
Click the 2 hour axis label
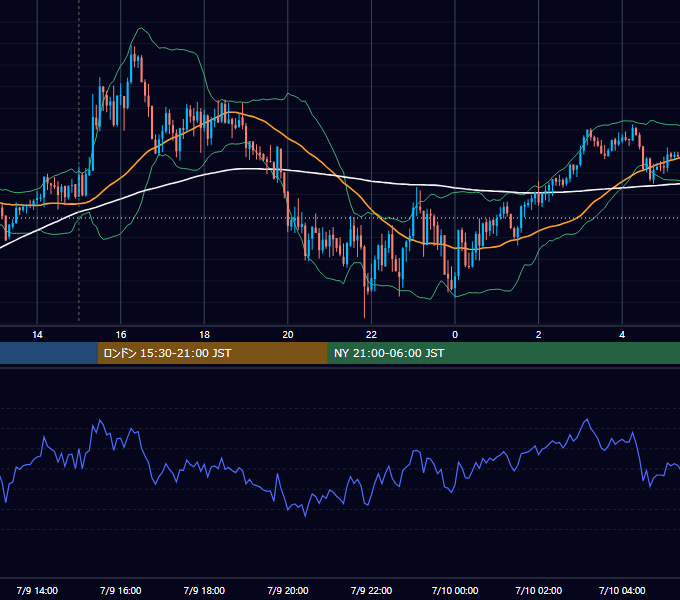point(539,335)
